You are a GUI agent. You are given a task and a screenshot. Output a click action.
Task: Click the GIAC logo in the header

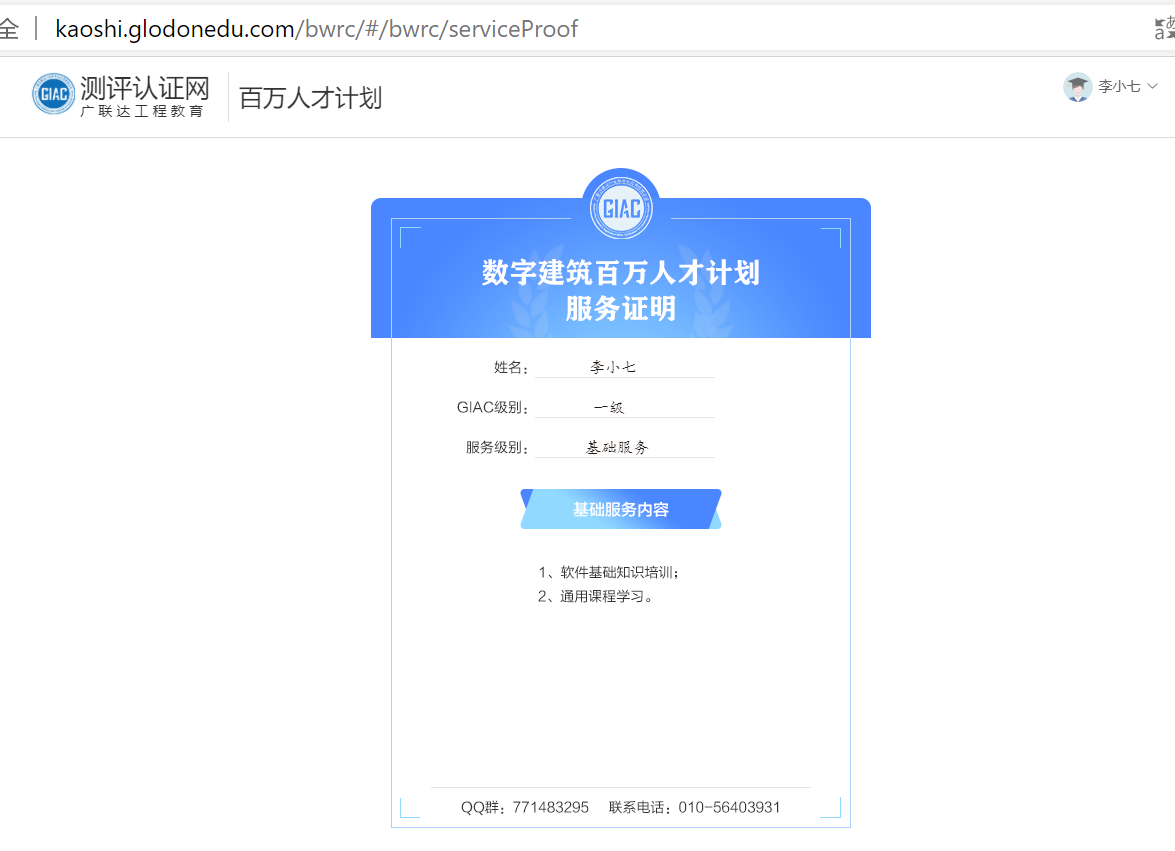coord(53,94)
